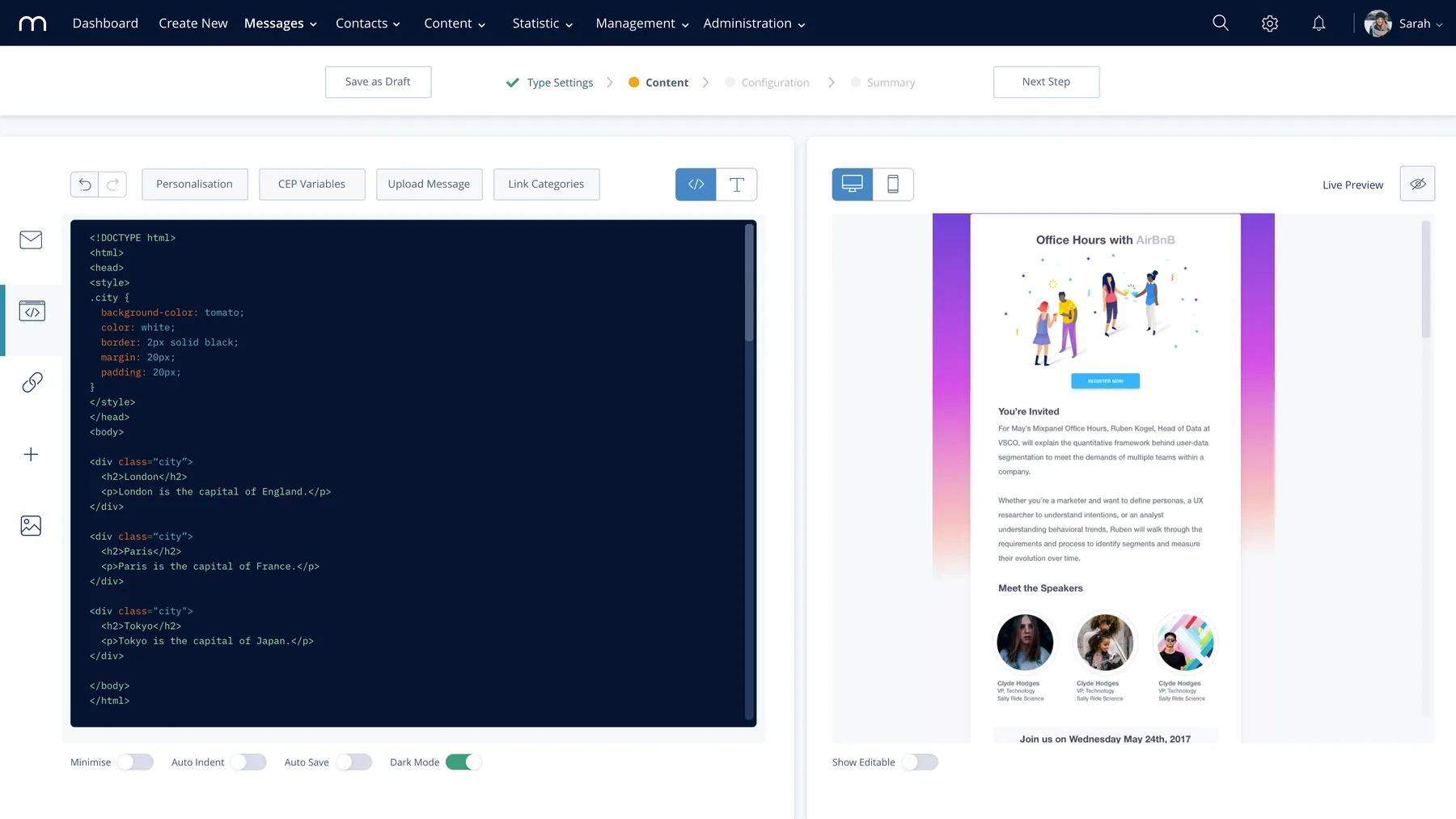1456x819 pixels.
Task: Open the envelope section in sidebar
Action: click(31, 240)
